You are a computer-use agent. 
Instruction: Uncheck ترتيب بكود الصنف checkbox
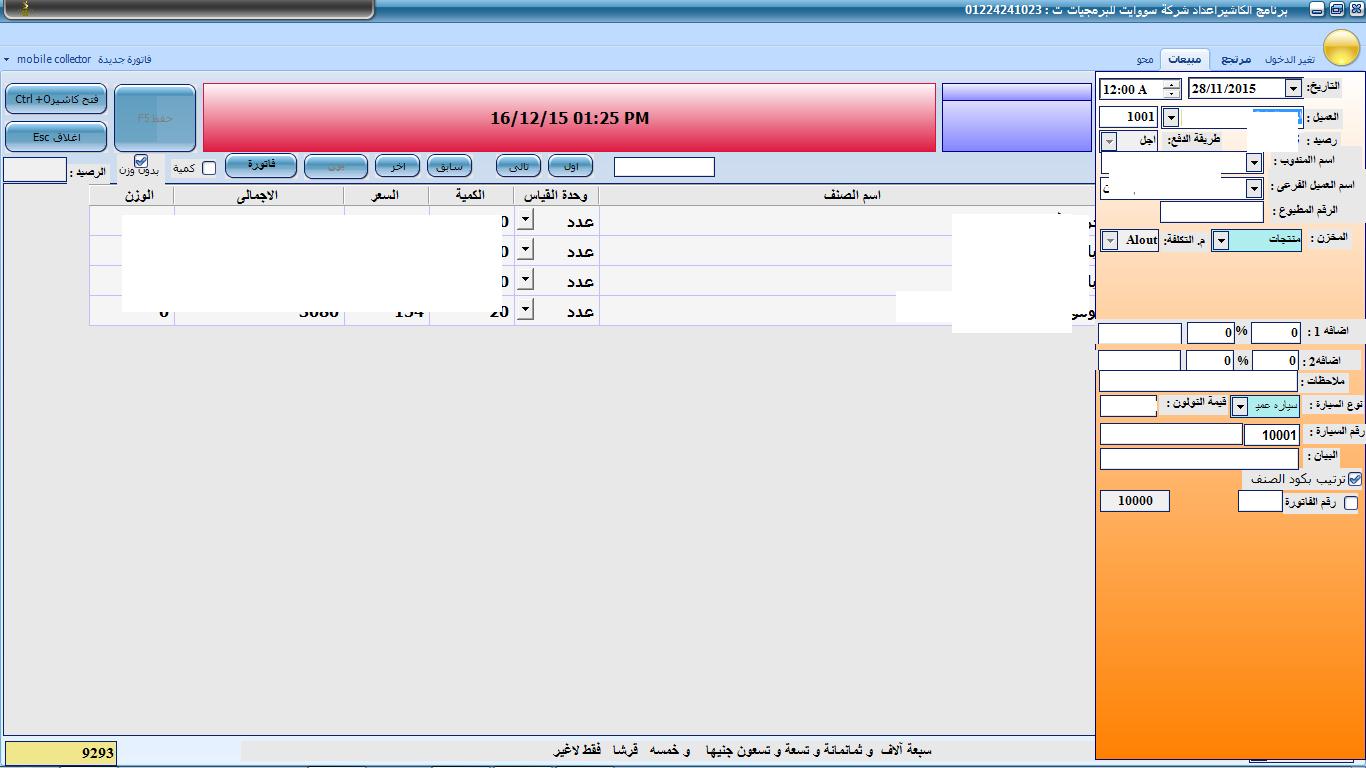click(1354, 479)
